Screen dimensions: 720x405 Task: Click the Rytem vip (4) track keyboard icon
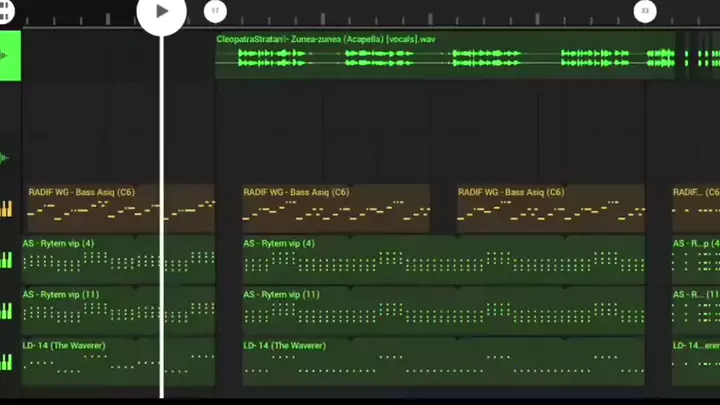pyautogui.click(x=8, y=260)
